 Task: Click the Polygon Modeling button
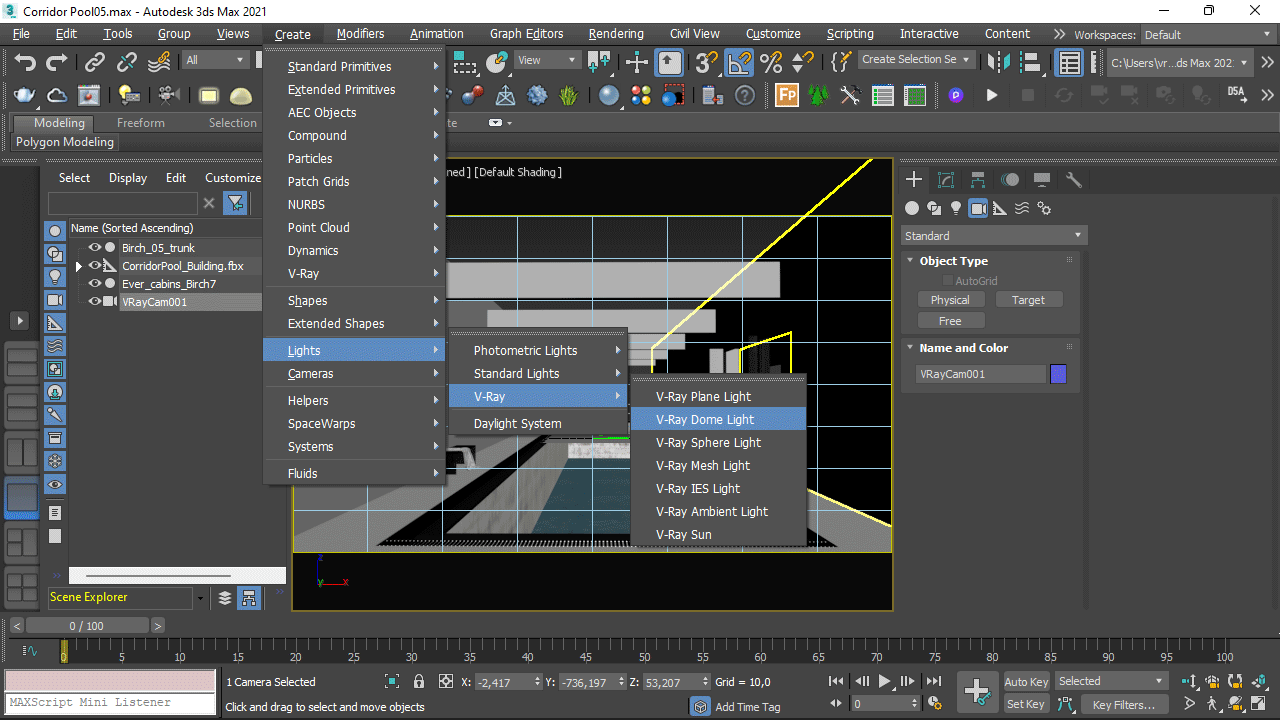click(65, 142)
